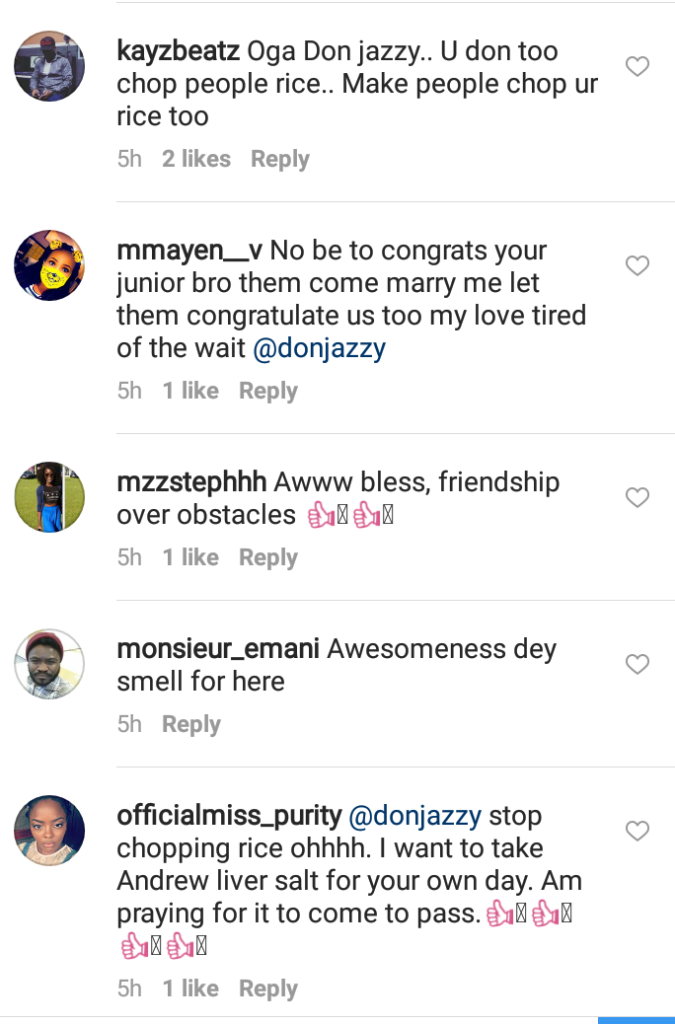This screenshot has width=675, height=1024.
Task: Tap heart next to officialmiss_purity's comment
Action: (637, 831)
